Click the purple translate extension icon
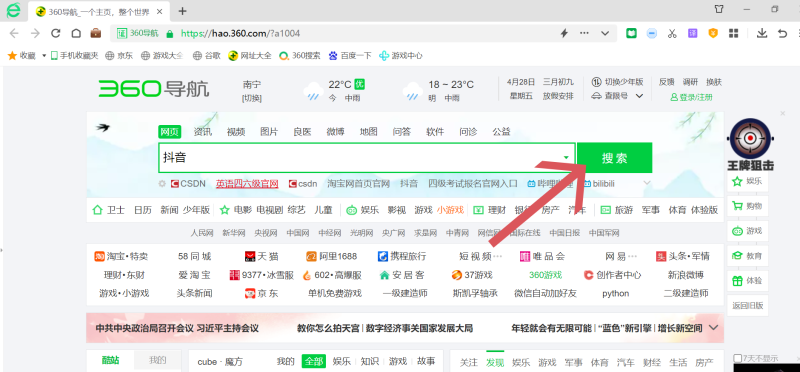Viewport: 800px width, 372px height. pyautogui.click(x=692, y=34)
